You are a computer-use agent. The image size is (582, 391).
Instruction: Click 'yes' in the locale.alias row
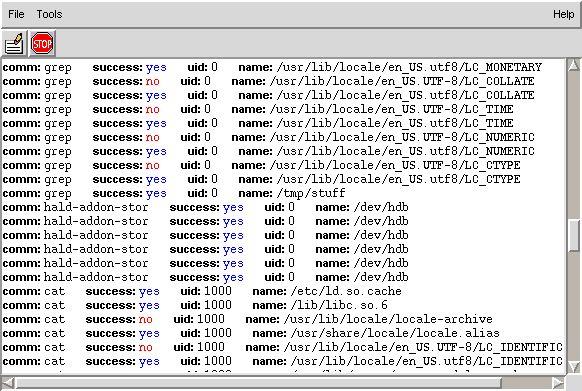149,334
